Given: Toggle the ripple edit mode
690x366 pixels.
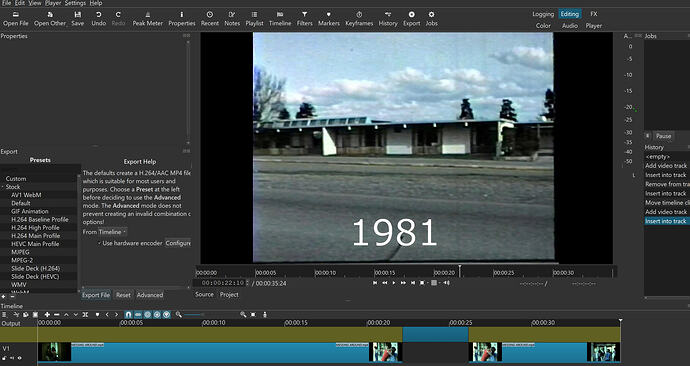Looking at the screenshot, I should click(147, 315).
